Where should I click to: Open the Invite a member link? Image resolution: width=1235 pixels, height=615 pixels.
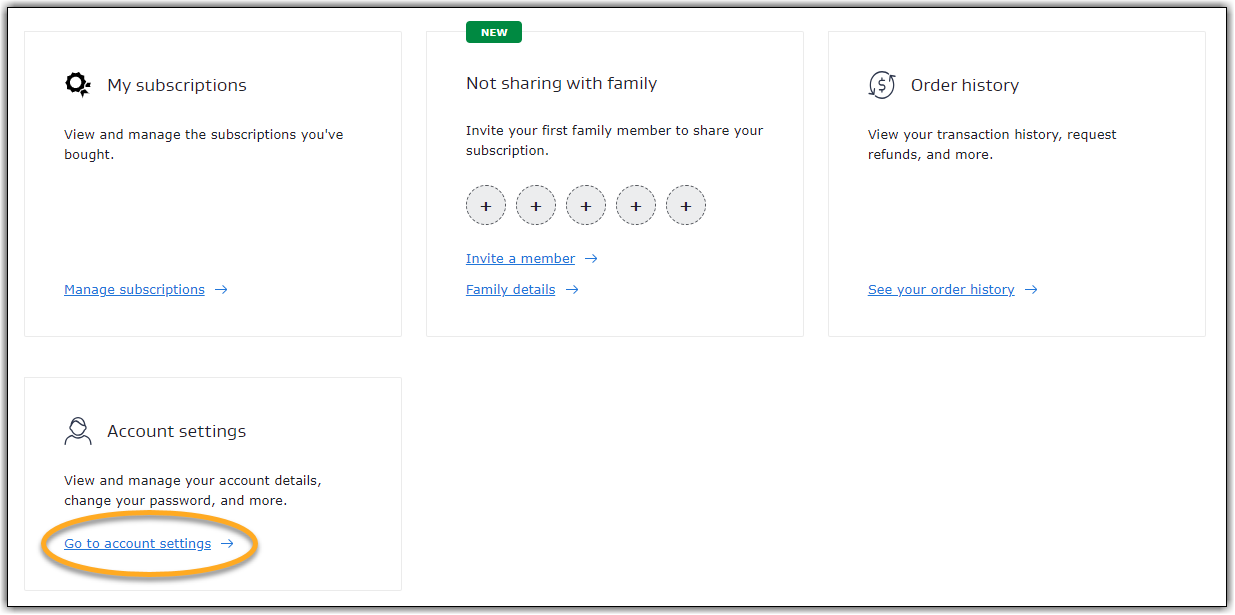pos(520,259)
